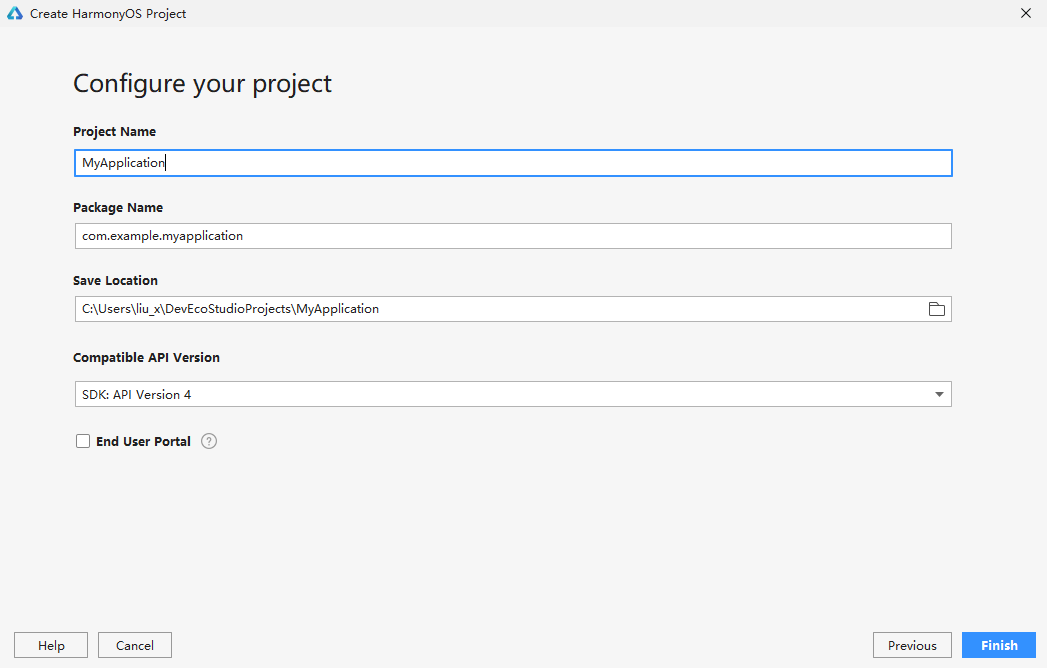Open the SDK: API Version 4 combo box
Image resolution: width=1047 pixels, height=668 pixels.
click(500, 395)
